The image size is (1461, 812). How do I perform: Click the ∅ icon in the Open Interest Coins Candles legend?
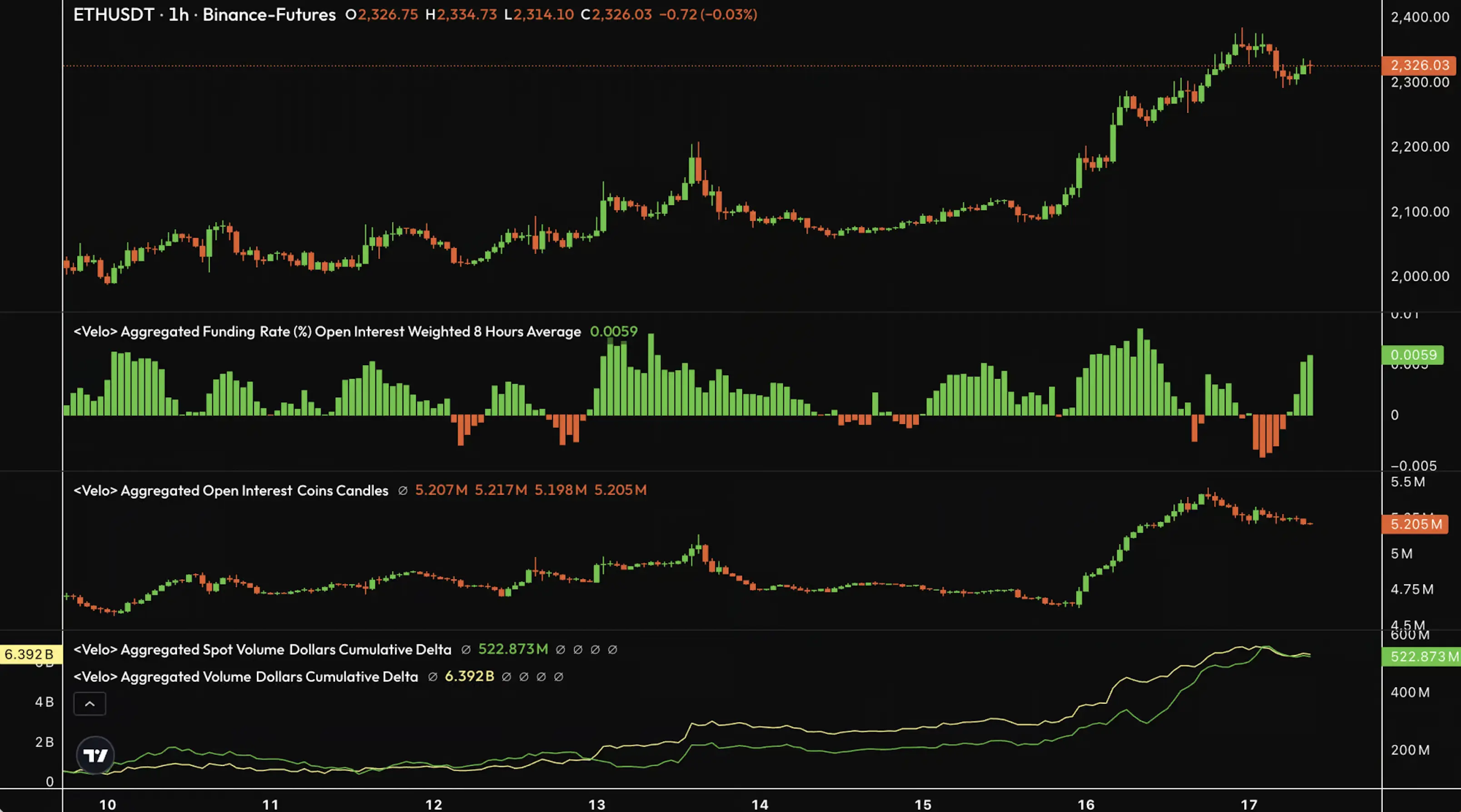coord(404,490)
